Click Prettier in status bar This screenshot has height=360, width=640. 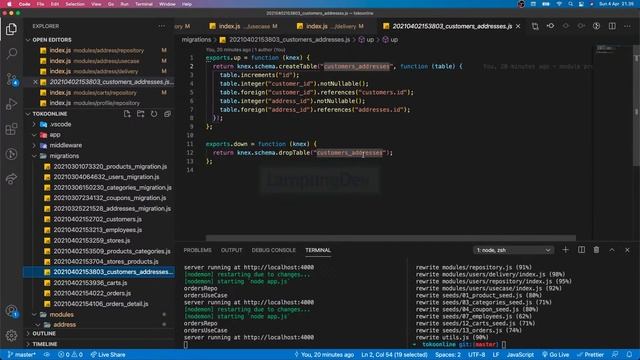point(590,354)
